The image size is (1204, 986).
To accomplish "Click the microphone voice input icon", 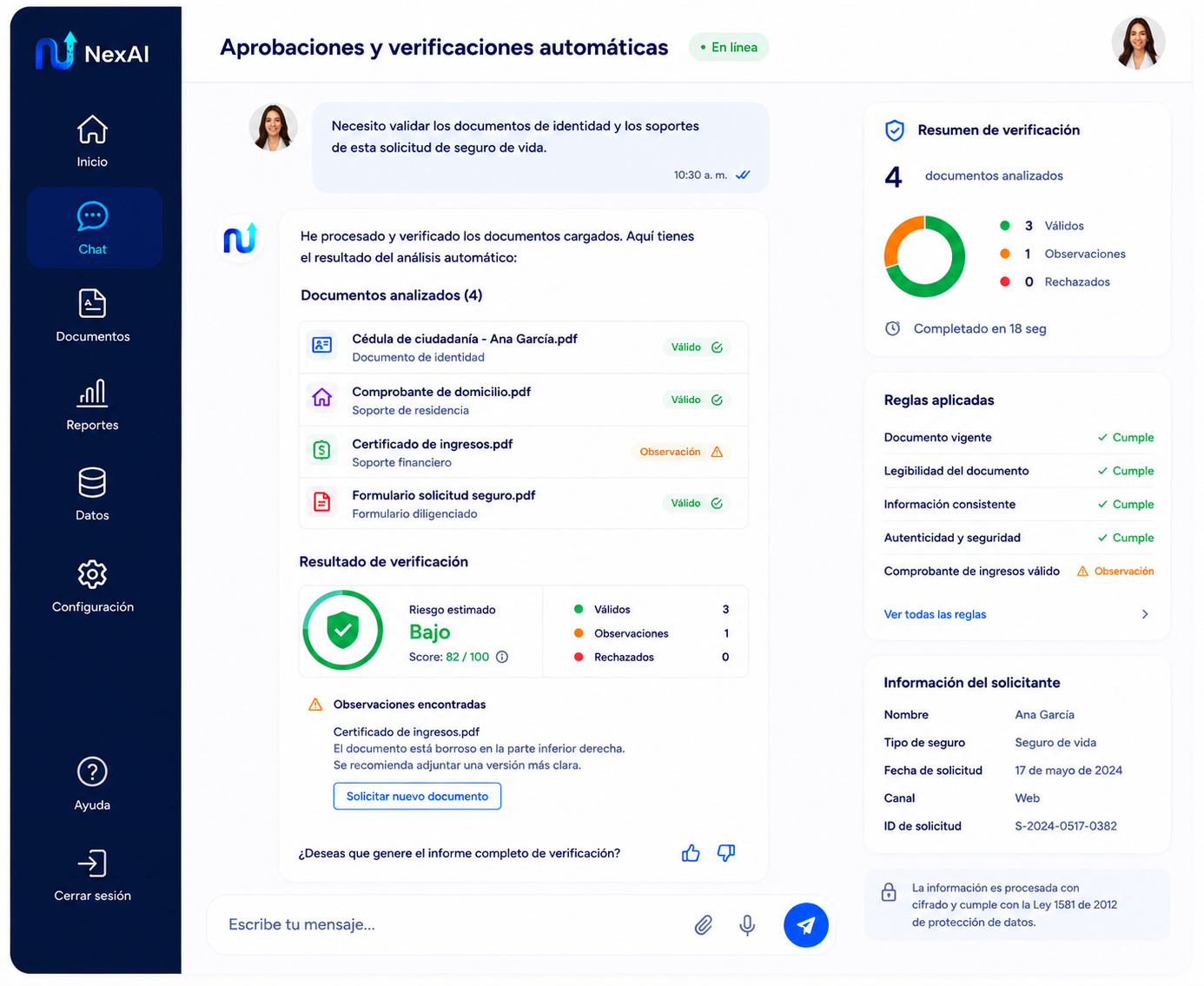I will [747, 925].
